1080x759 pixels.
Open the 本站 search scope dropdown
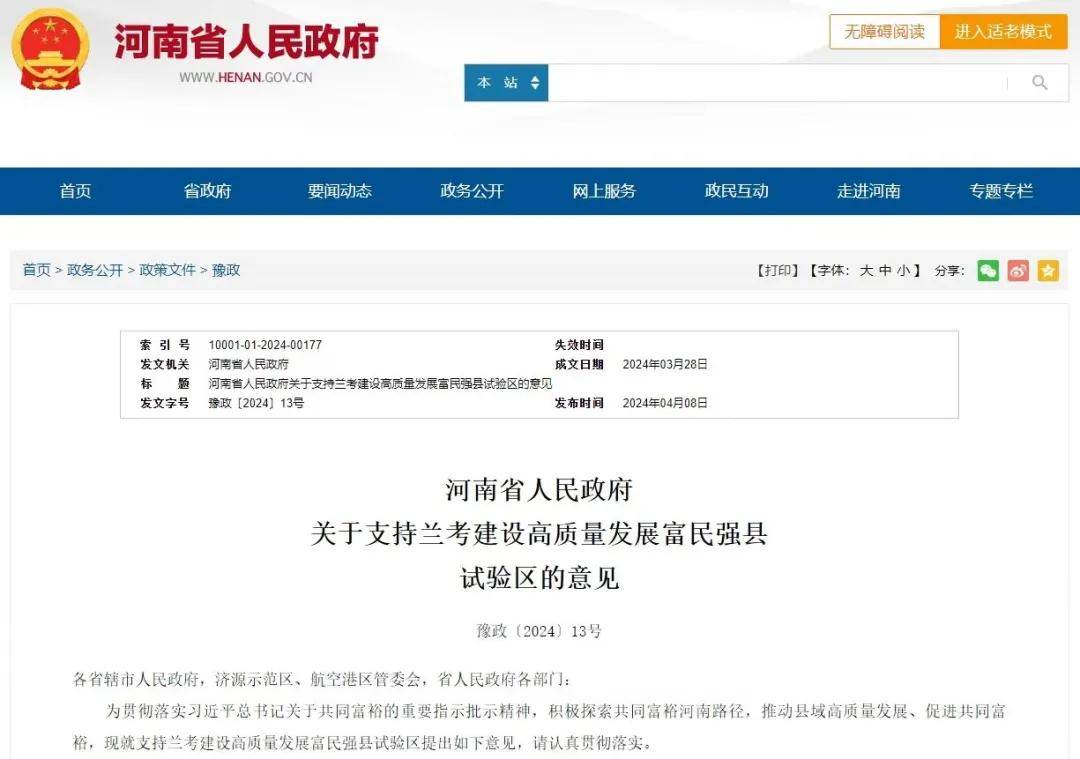[506, 83]
